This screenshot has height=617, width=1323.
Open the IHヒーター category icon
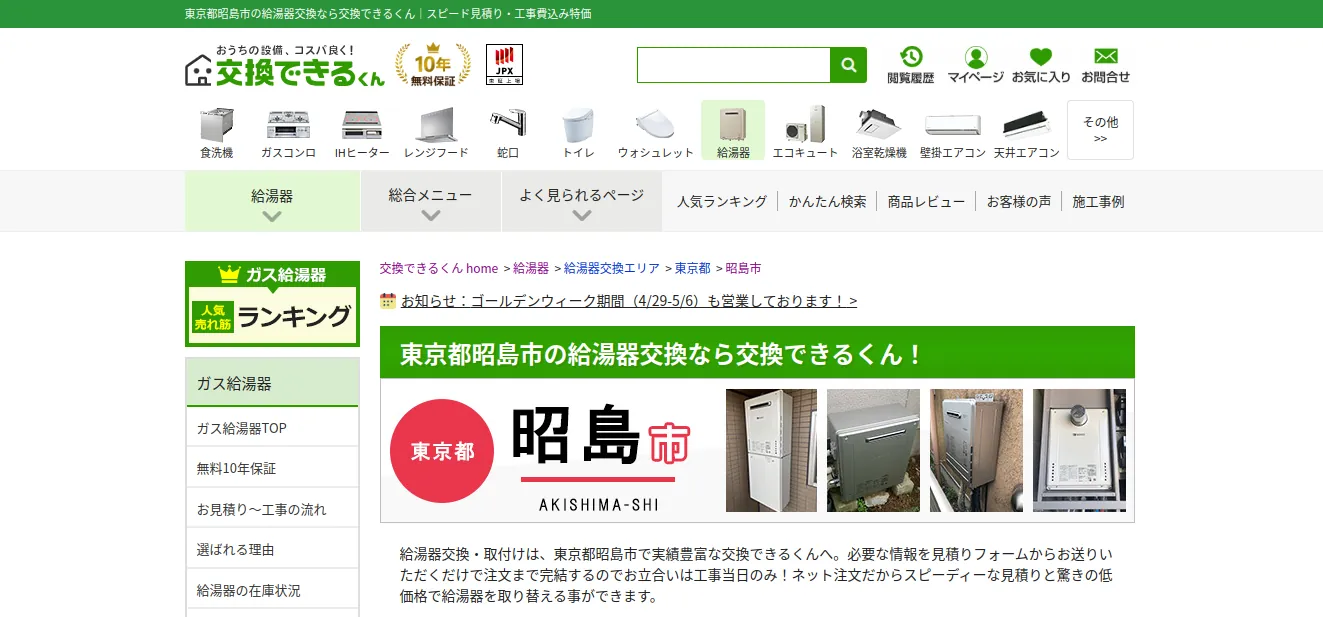362,131
